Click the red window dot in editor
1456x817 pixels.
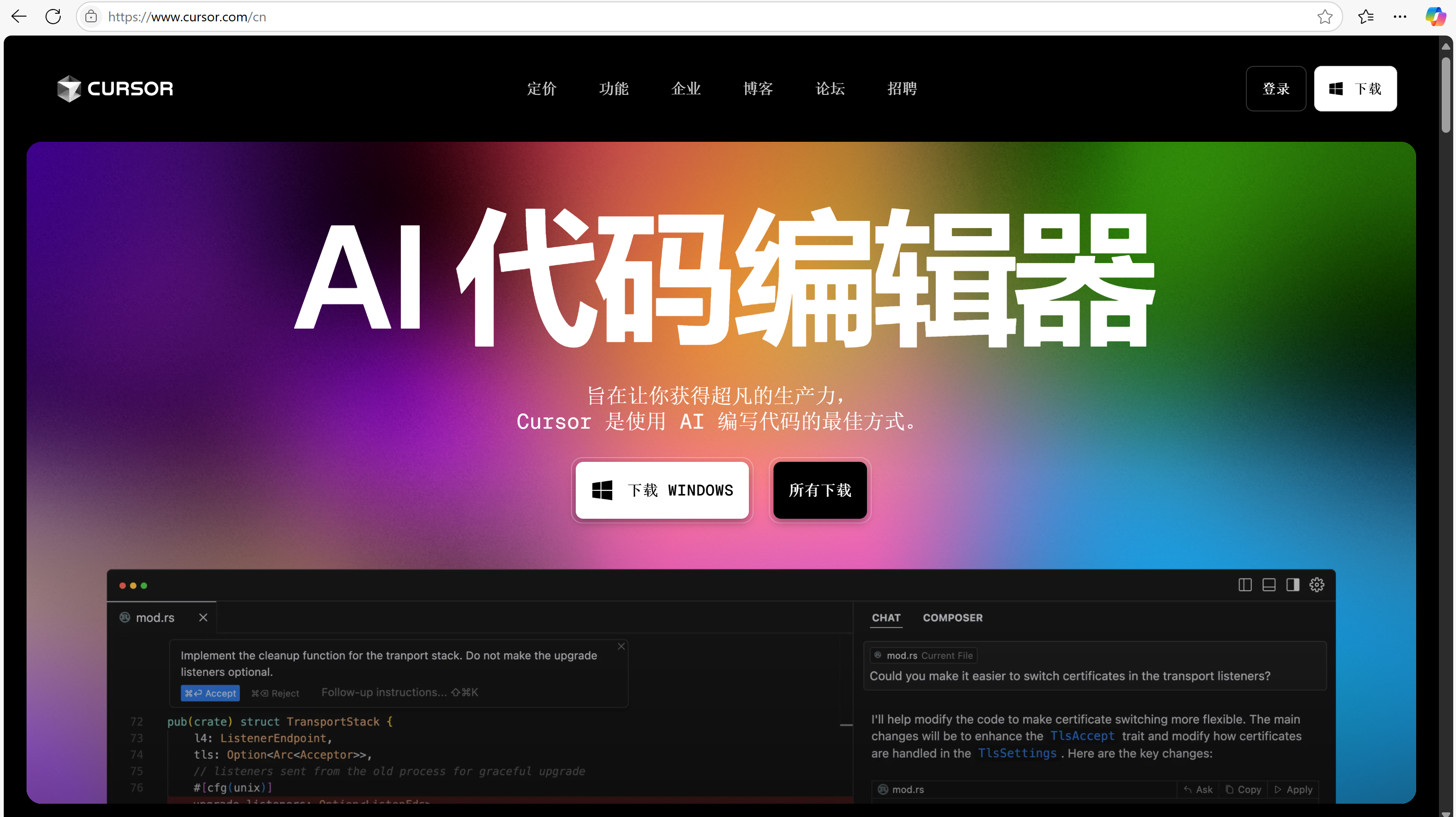click(122, 585)
